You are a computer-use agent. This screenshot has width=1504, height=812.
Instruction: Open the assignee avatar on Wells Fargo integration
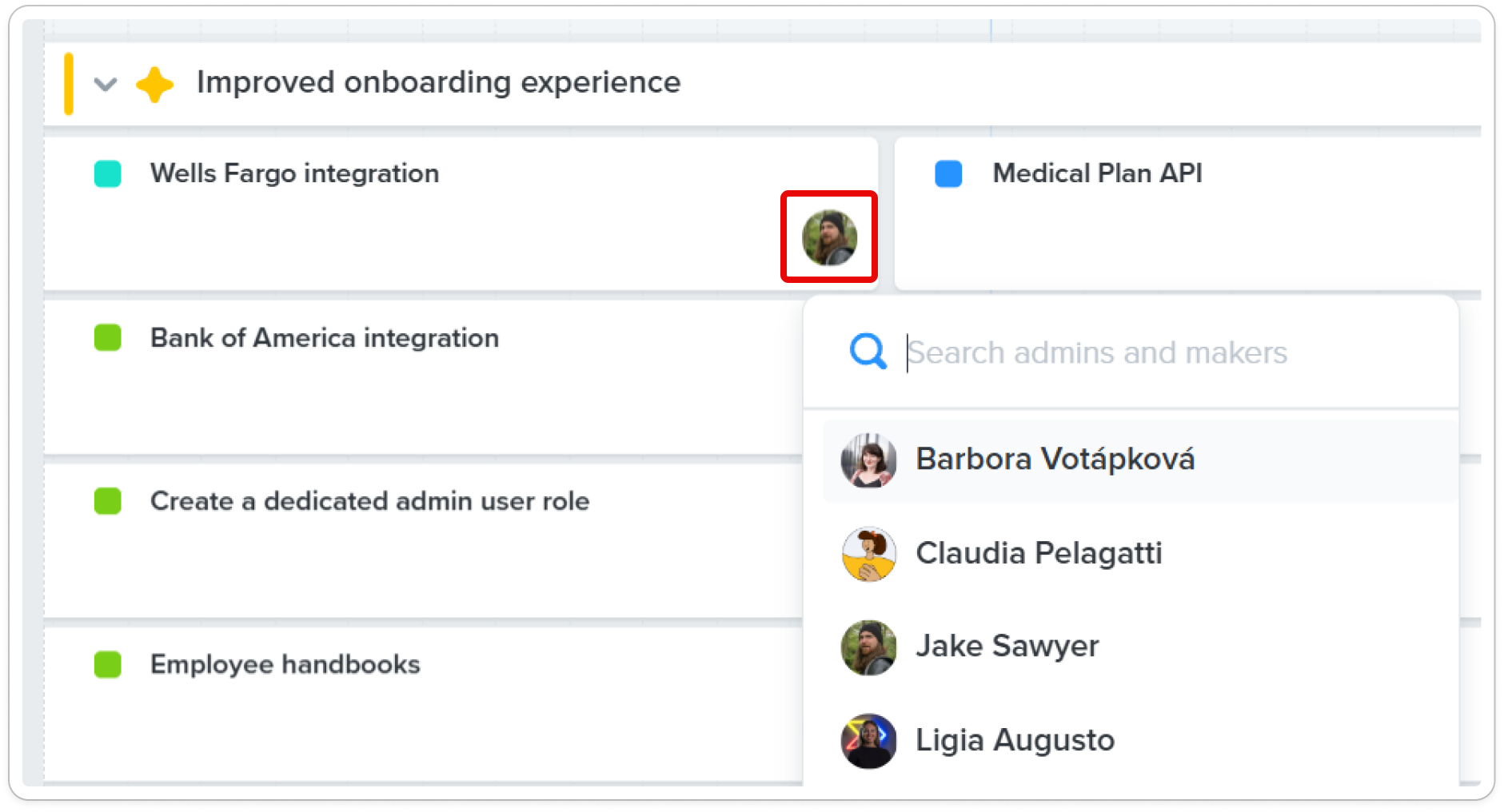(829, 237)
